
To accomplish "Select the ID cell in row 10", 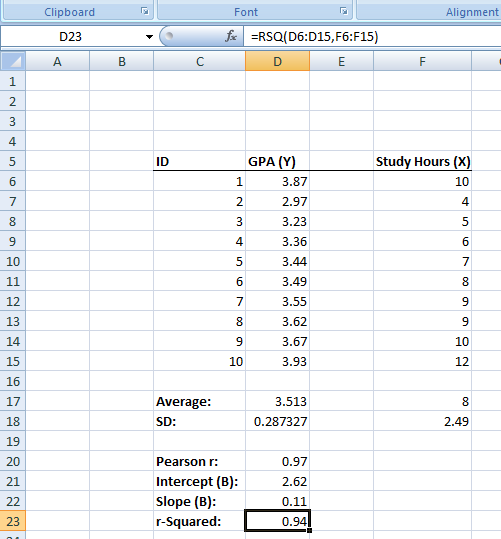I will [x=199, y=261].
